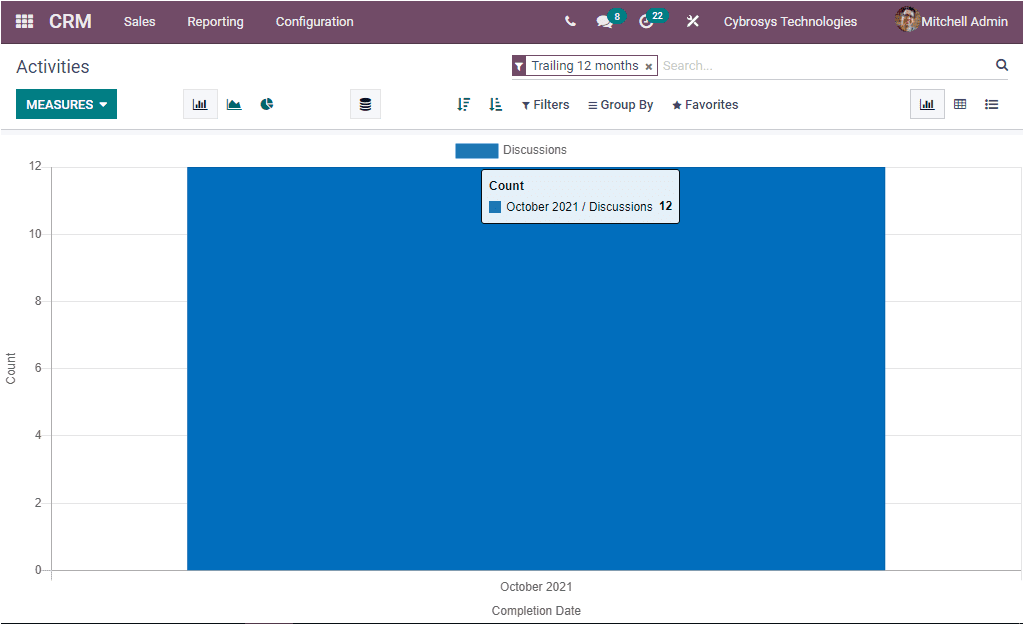Sort data ascending using the sort icon
1024x625 pixels.
tap(495, 104)
